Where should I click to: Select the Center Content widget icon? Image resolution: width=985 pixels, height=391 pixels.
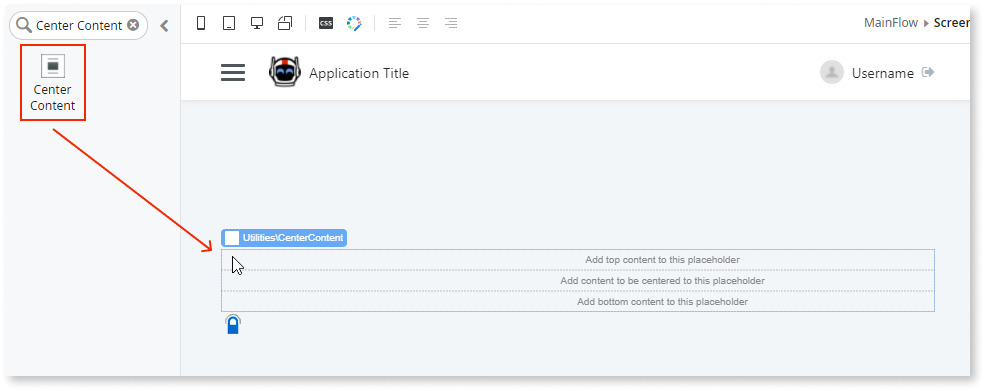(53, 65)
